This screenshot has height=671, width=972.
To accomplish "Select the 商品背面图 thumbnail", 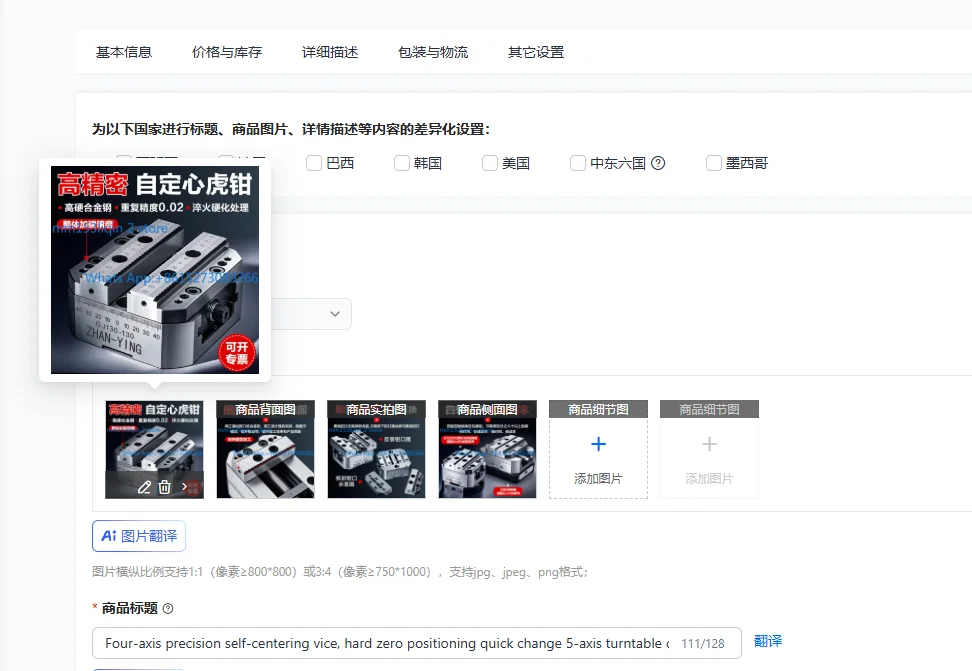I will [x=265, y=450].
